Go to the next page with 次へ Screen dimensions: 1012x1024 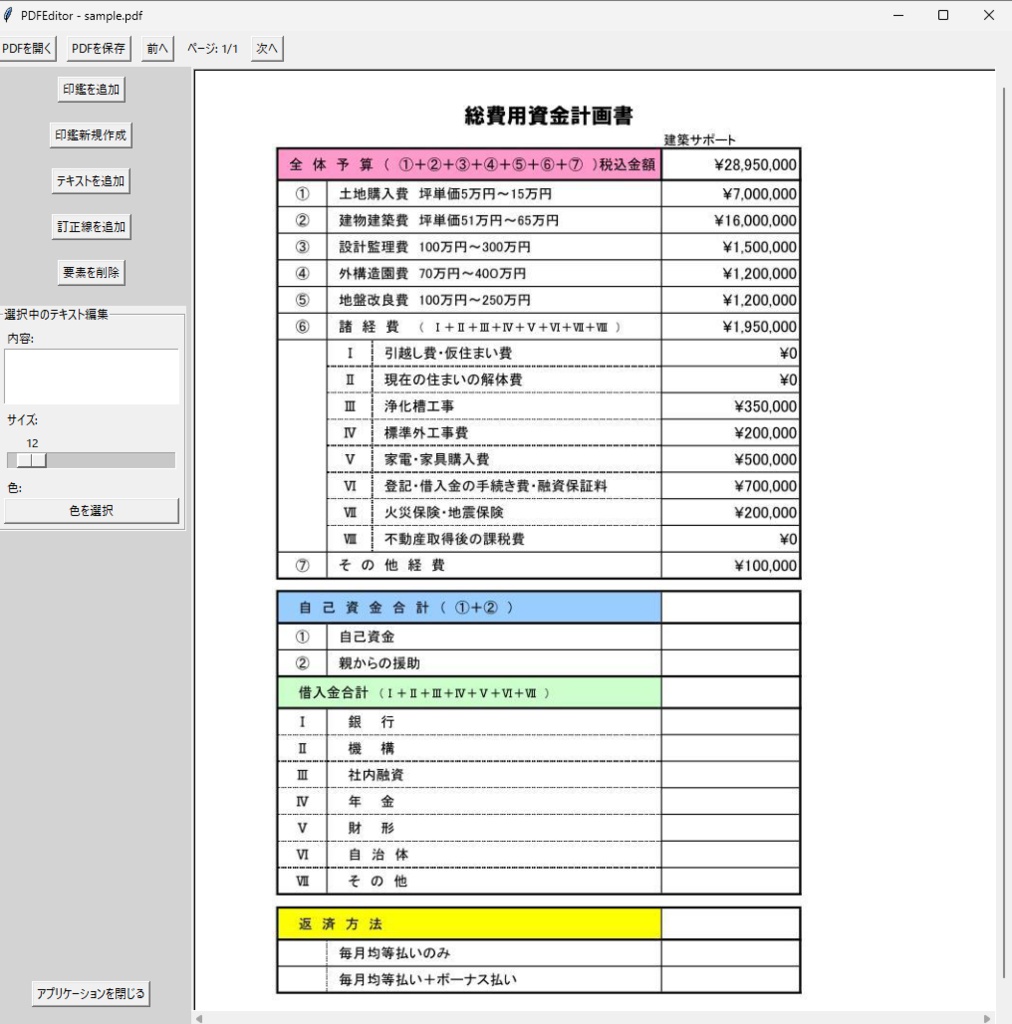pyautogui.click(x=266, y=47)
